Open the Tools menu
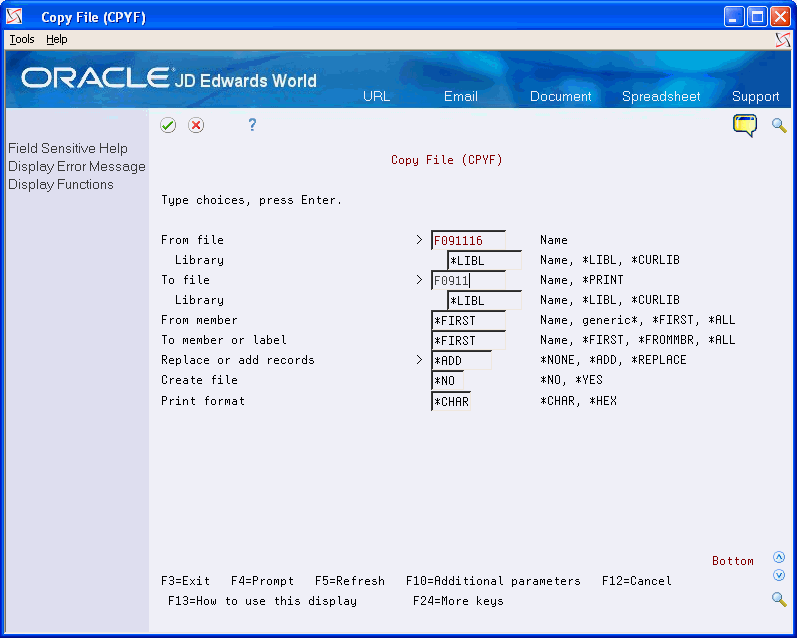This screenshot has width=797, height=638. [22, 39]
